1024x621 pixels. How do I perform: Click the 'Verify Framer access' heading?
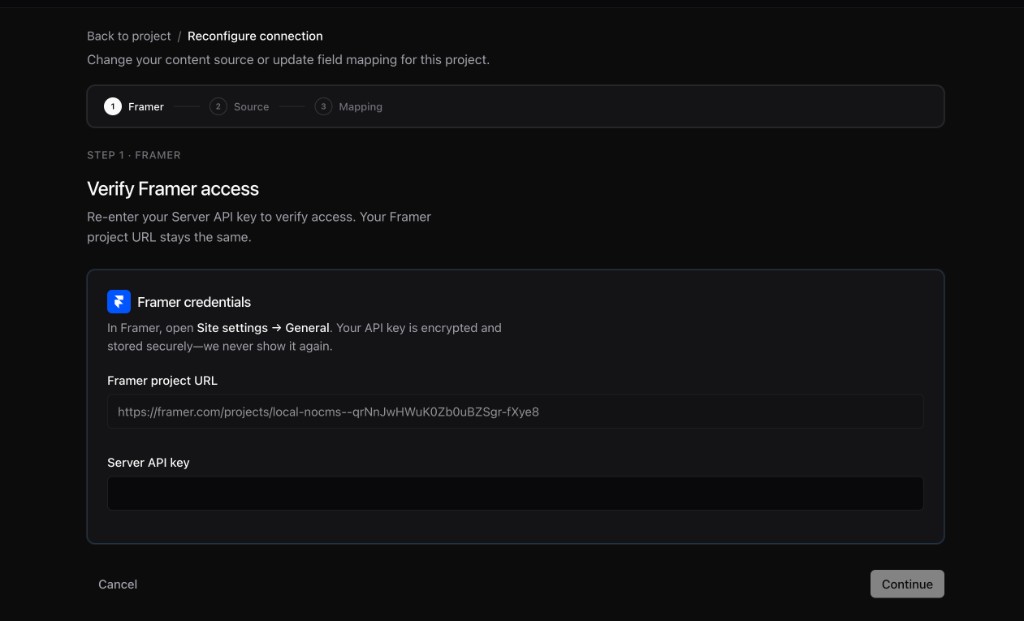[x=173, y=189]
